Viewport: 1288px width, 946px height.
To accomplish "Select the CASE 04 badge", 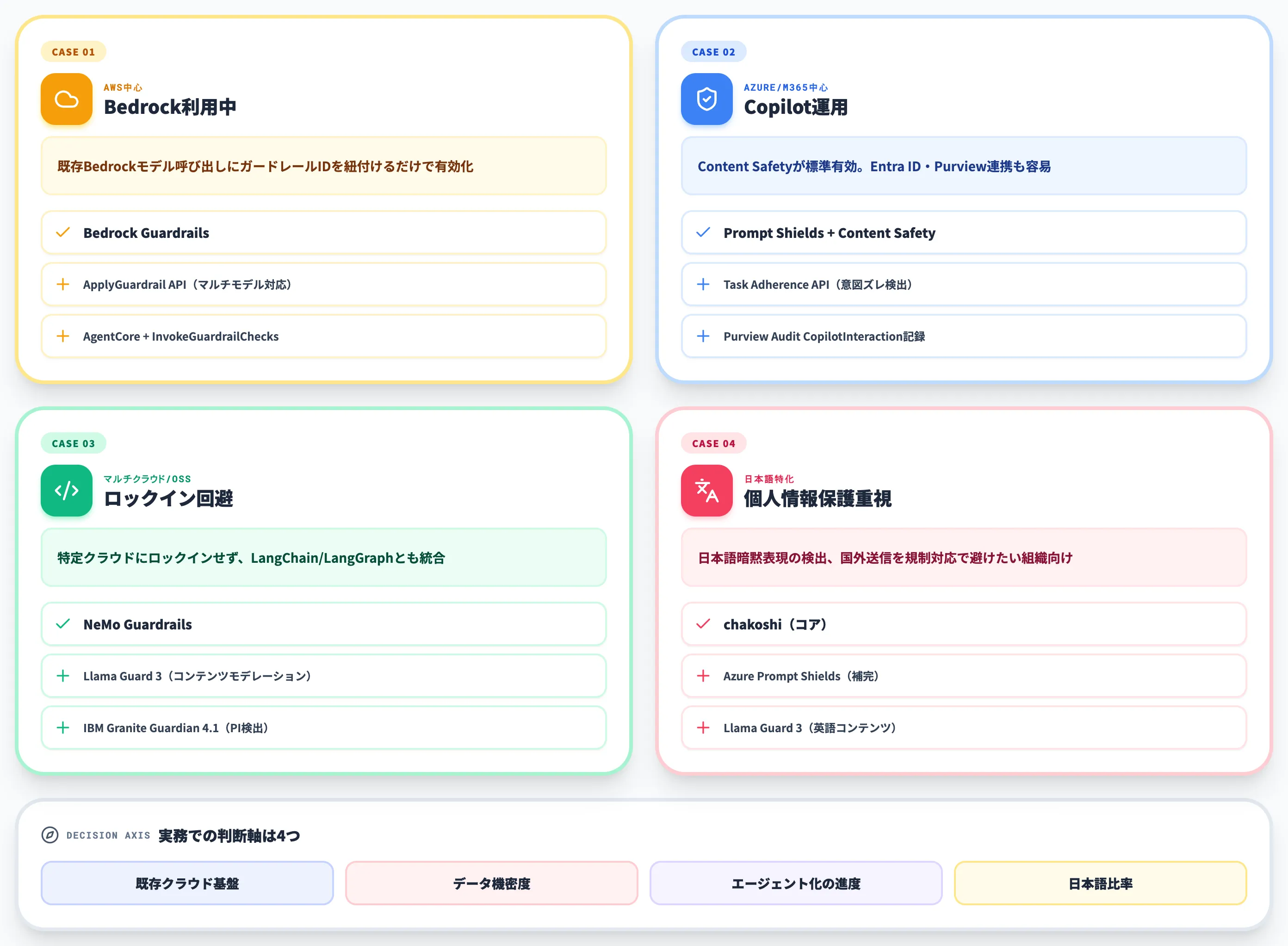I will point(713,443).
